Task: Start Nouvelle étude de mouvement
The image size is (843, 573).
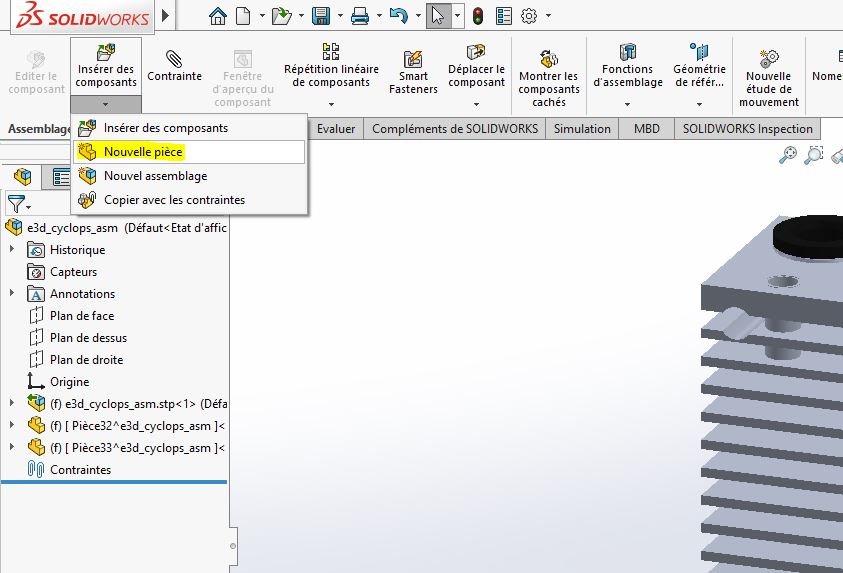Action: 769,78
